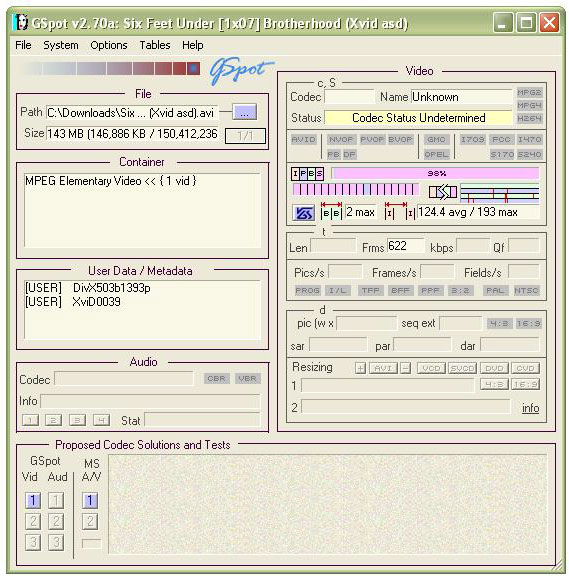569x580 pixels.
Task: Click the S170 colorimetry indicator
Action: coord(502,154)
